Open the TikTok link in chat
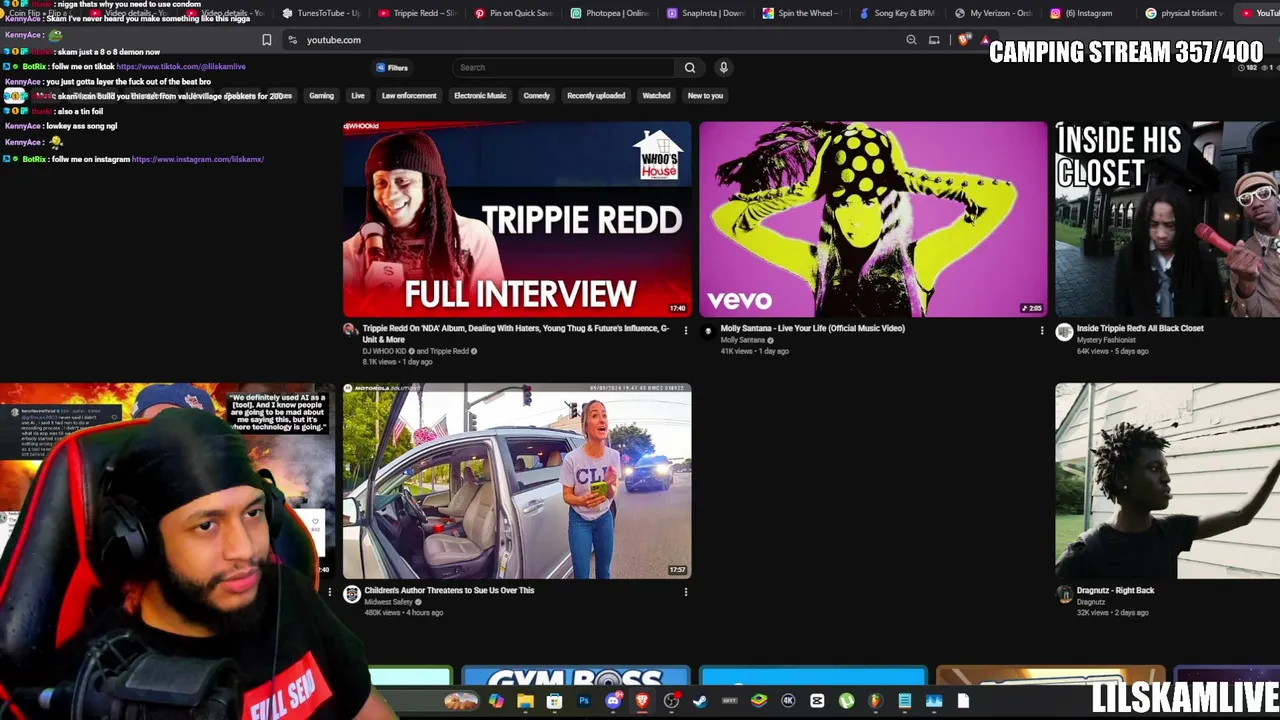Screen dimensions: 1280x720 (181, 66)
